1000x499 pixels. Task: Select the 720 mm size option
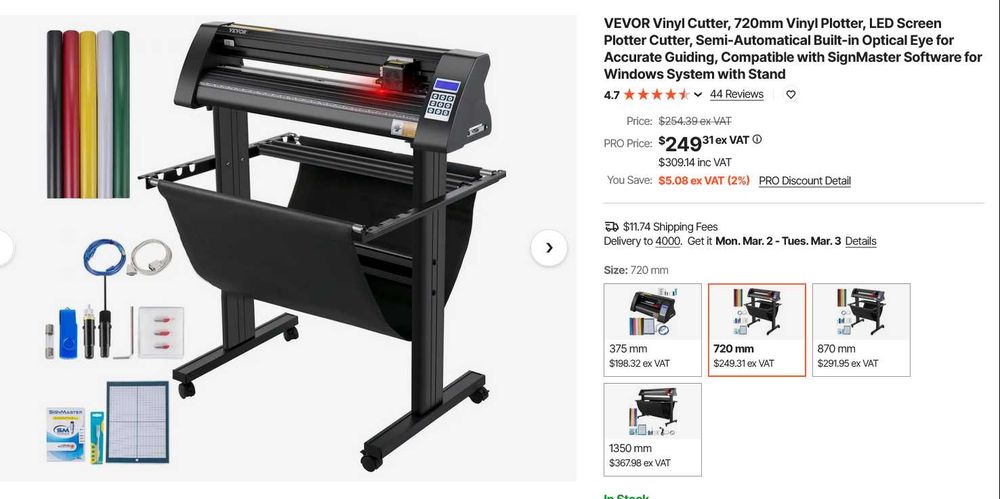tap(757, 330)
